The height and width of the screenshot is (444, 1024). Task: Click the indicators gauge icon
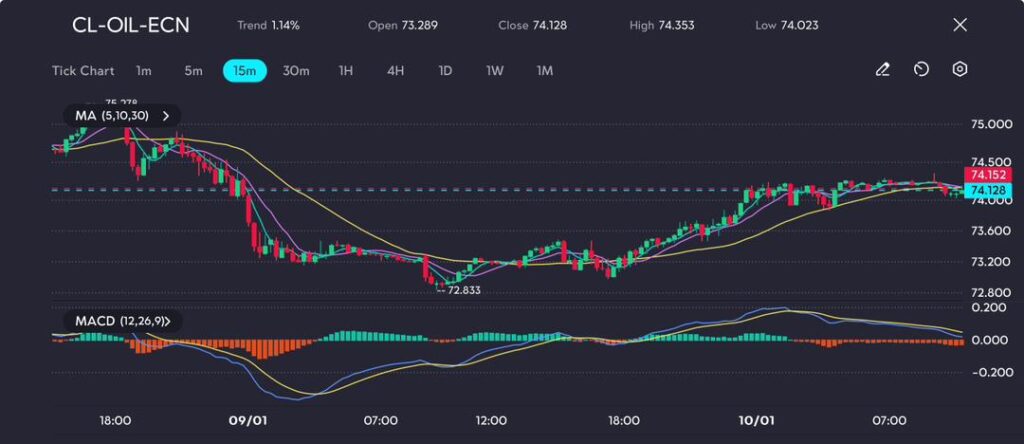921,70
